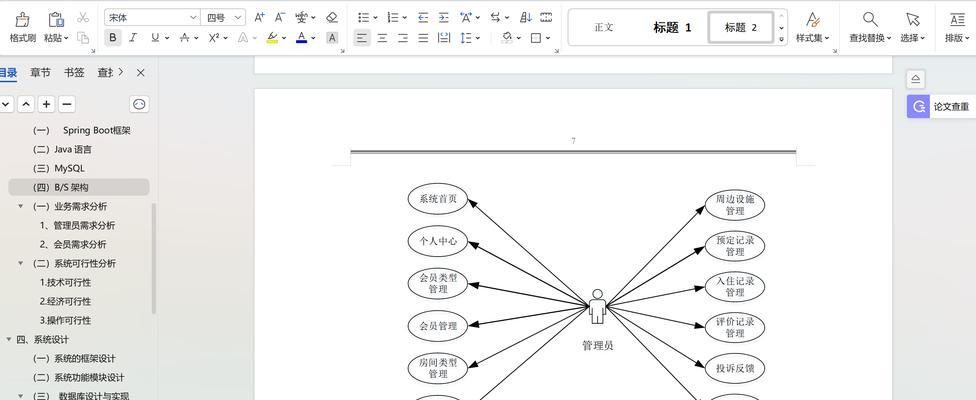Apply blue font color (A)
Screen dimensions: 976x400
[301, 38]
